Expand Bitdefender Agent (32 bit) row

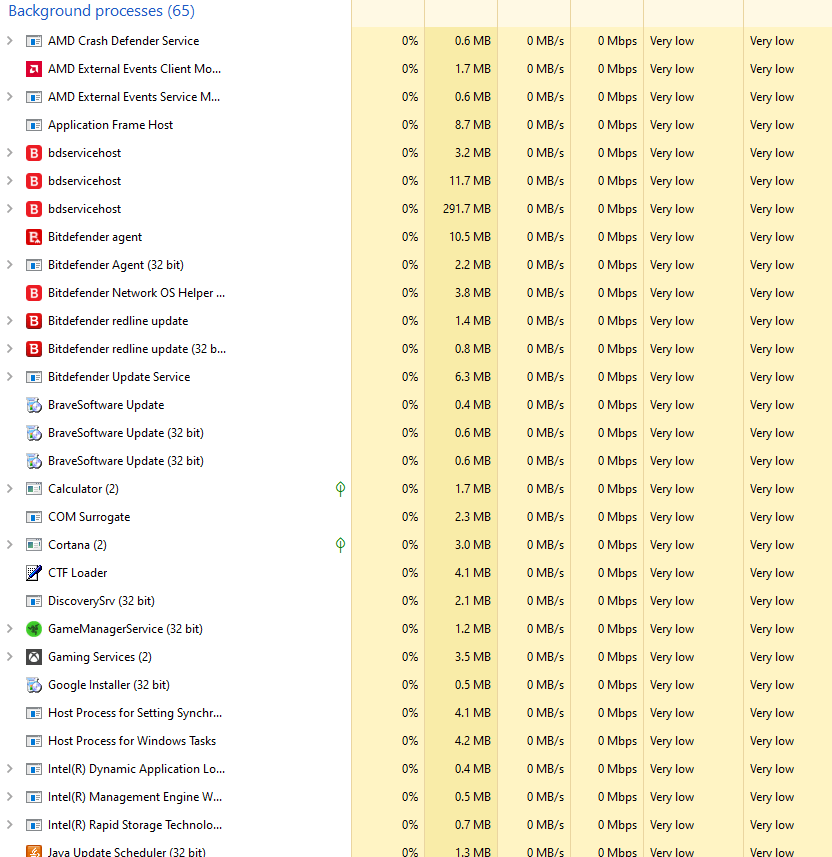(x=9, y=265)
